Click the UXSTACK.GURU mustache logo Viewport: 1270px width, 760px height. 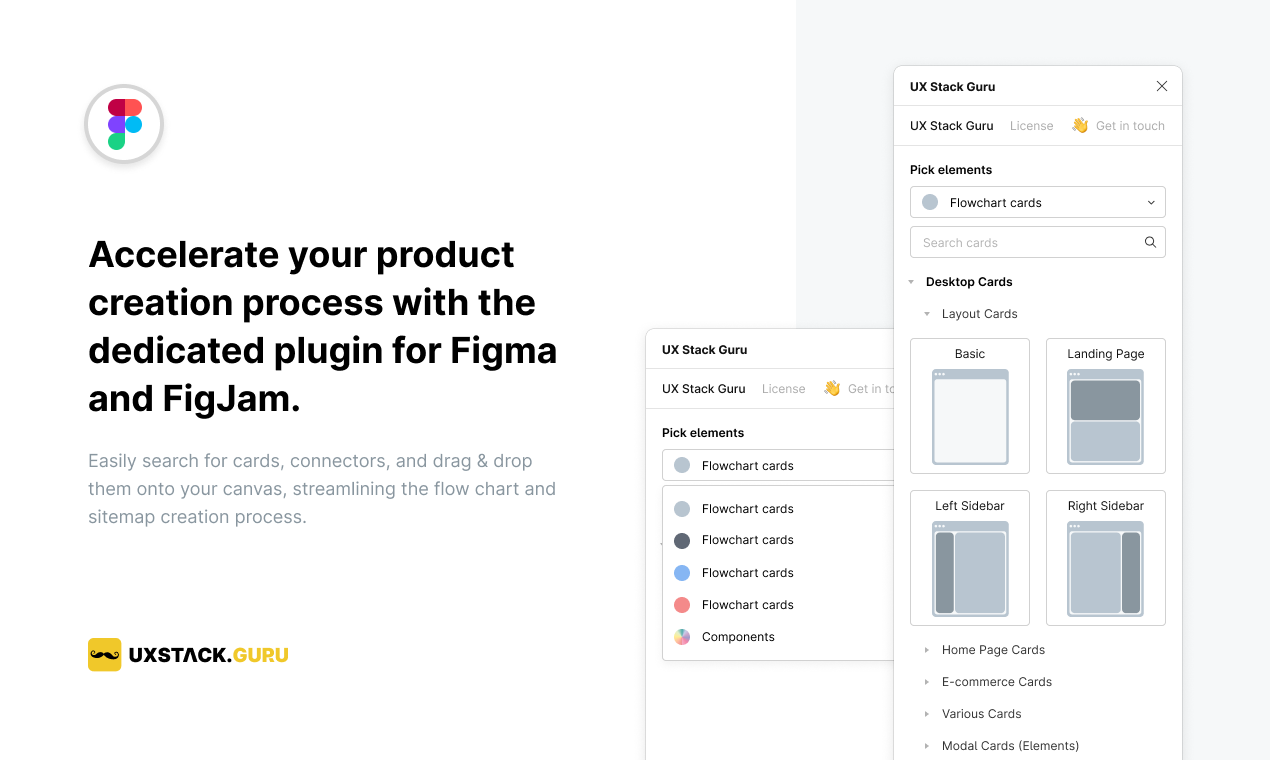point(105,655)
